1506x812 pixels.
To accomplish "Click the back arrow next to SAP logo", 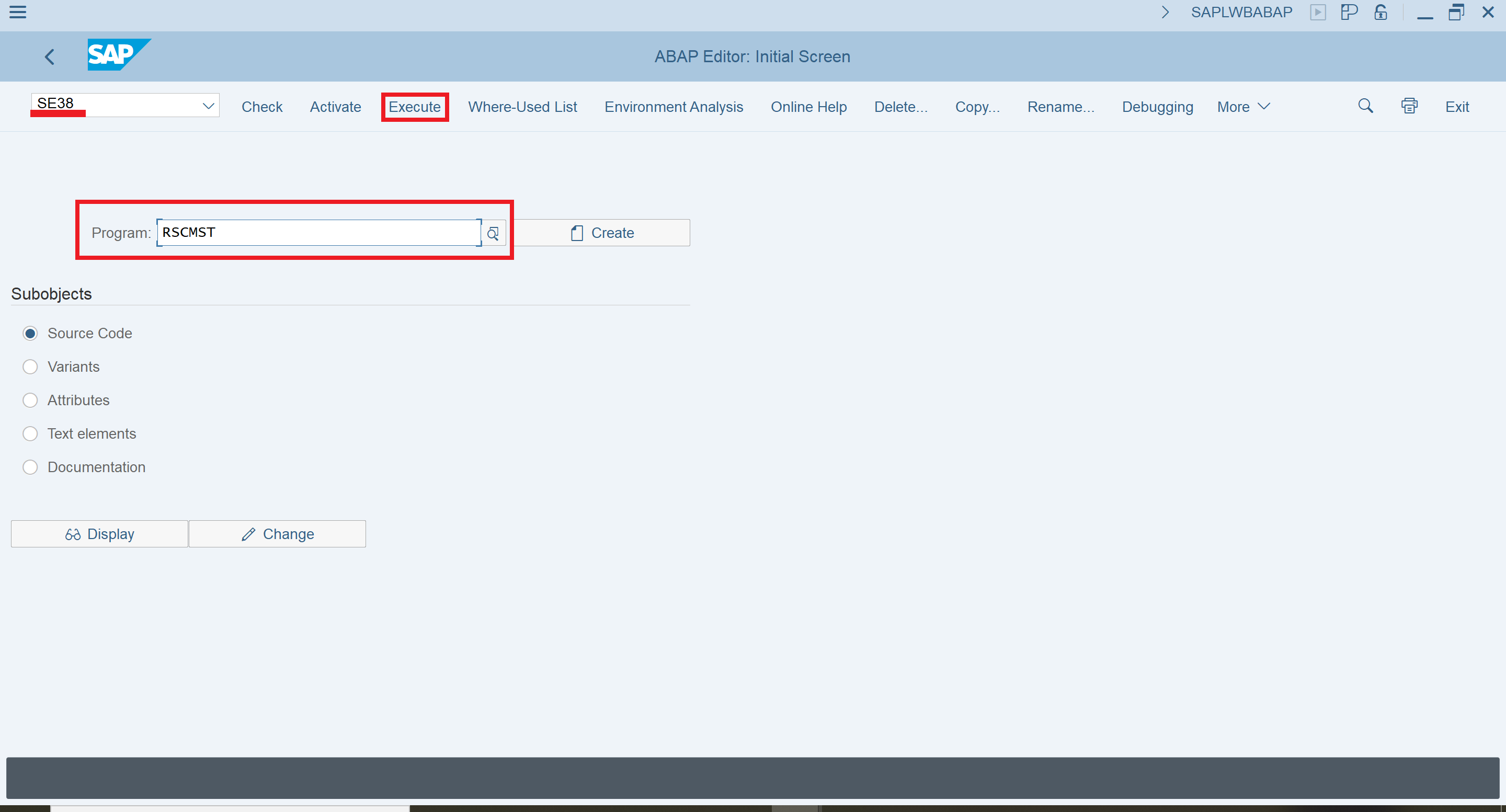I will [50, 56].
